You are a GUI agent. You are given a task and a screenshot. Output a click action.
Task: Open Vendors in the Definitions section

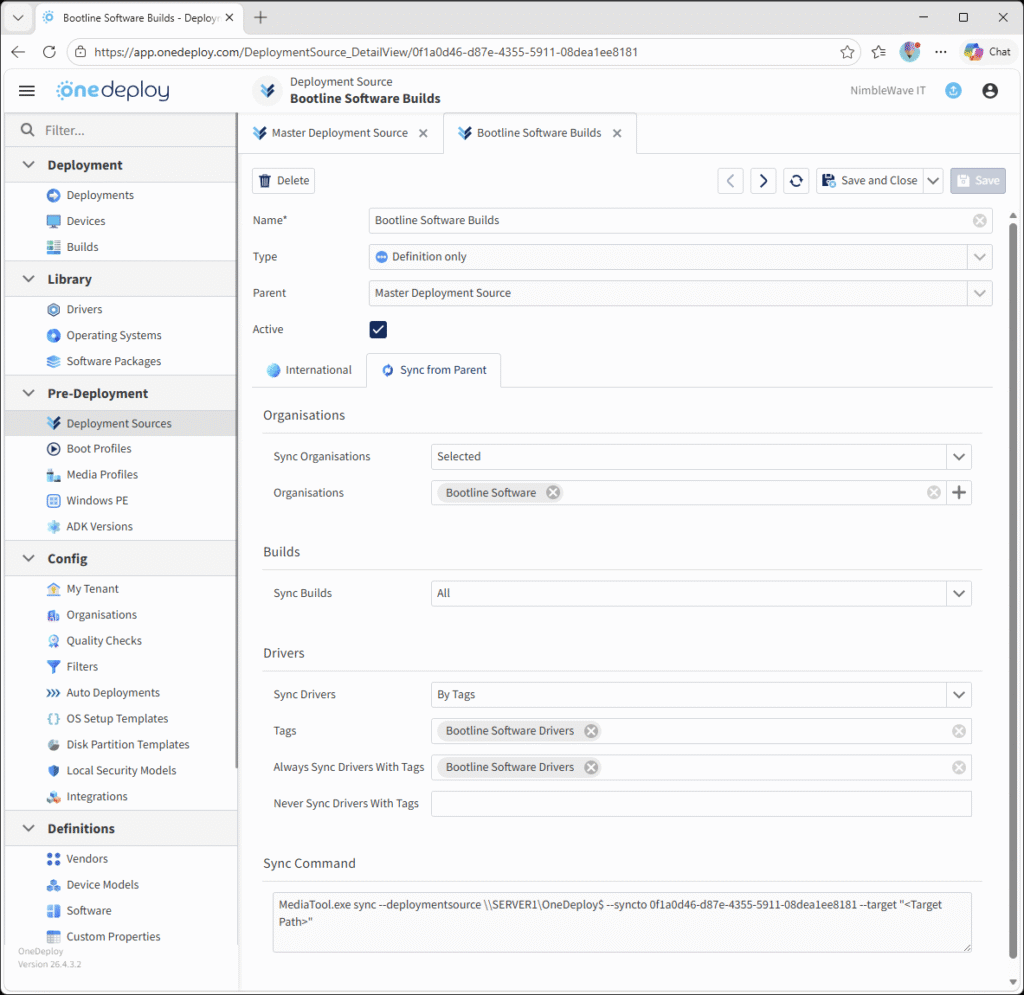[x=87, y=859]
